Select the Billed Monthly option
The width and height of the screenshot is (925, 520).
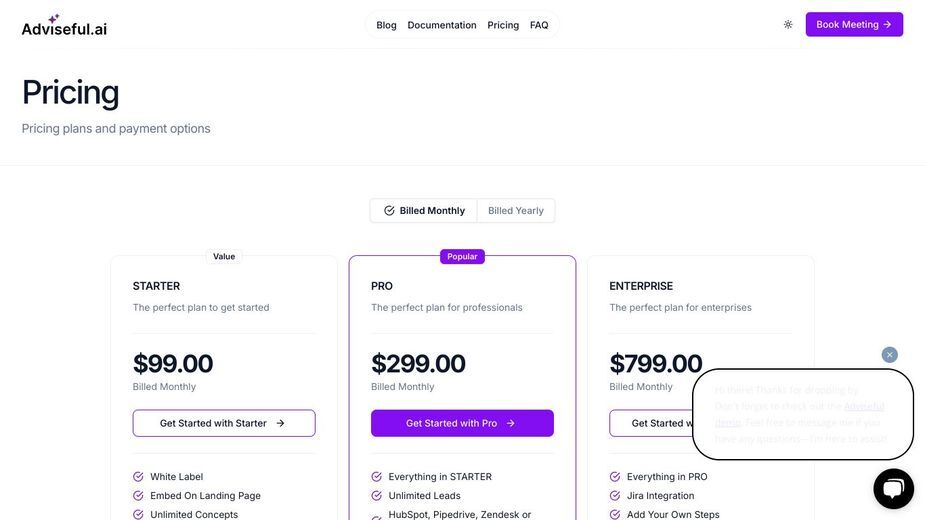(x=424, y=211)
